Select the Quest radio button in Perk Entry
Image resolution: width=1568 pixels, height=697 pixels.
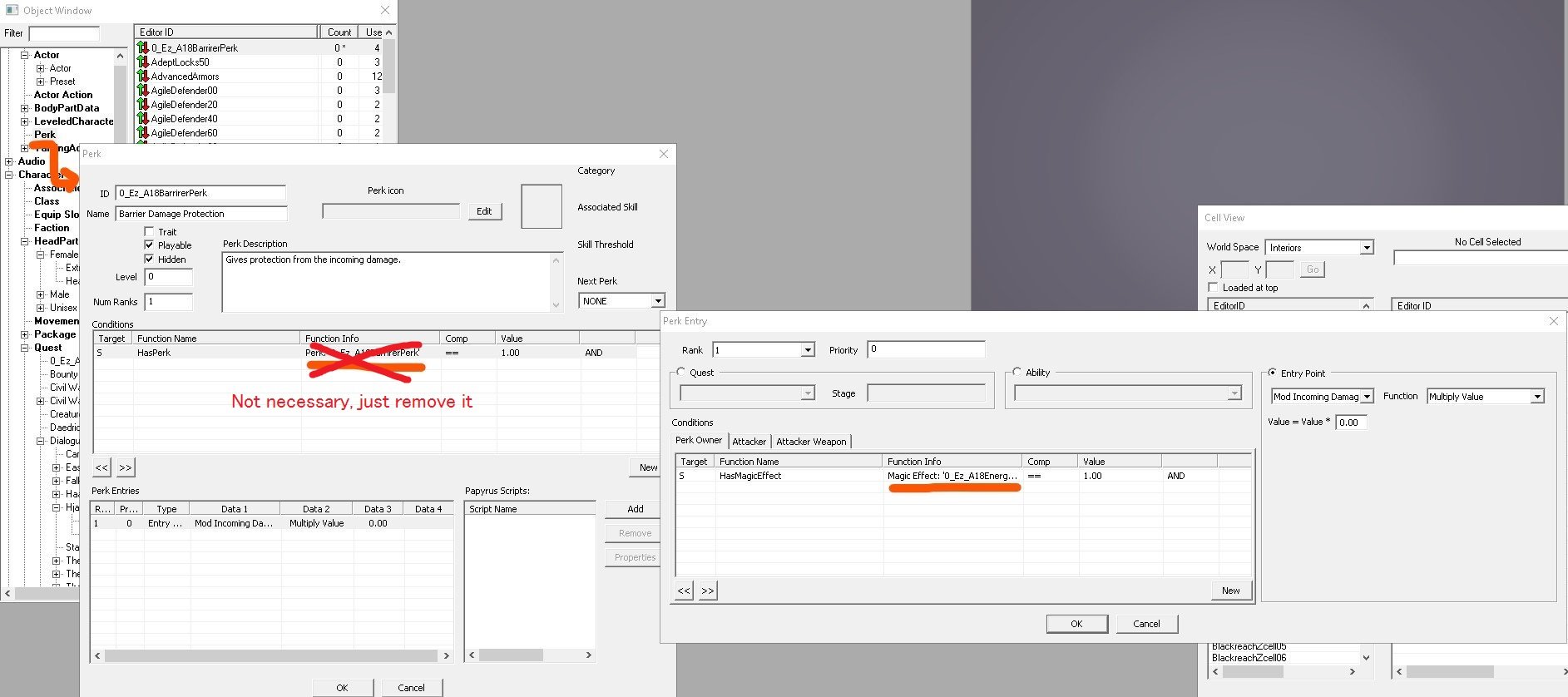(x=681, y=373)
